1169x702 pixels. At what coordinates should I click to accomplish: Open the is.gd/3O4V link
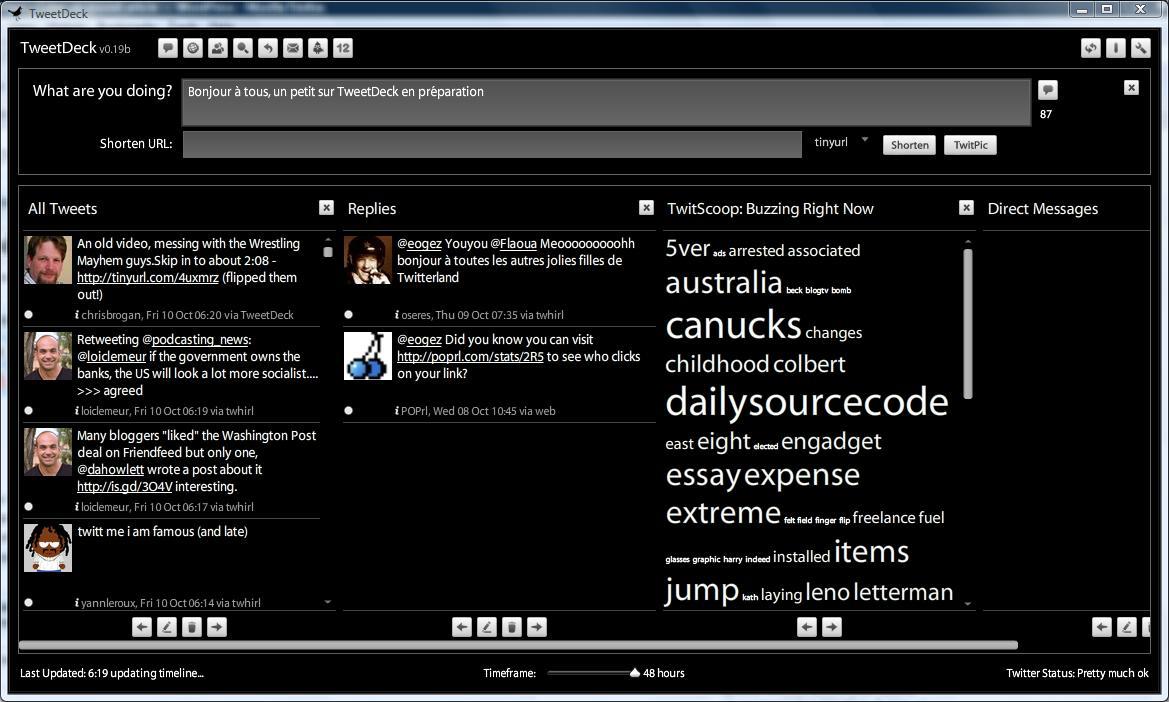(x=125, y=487)
